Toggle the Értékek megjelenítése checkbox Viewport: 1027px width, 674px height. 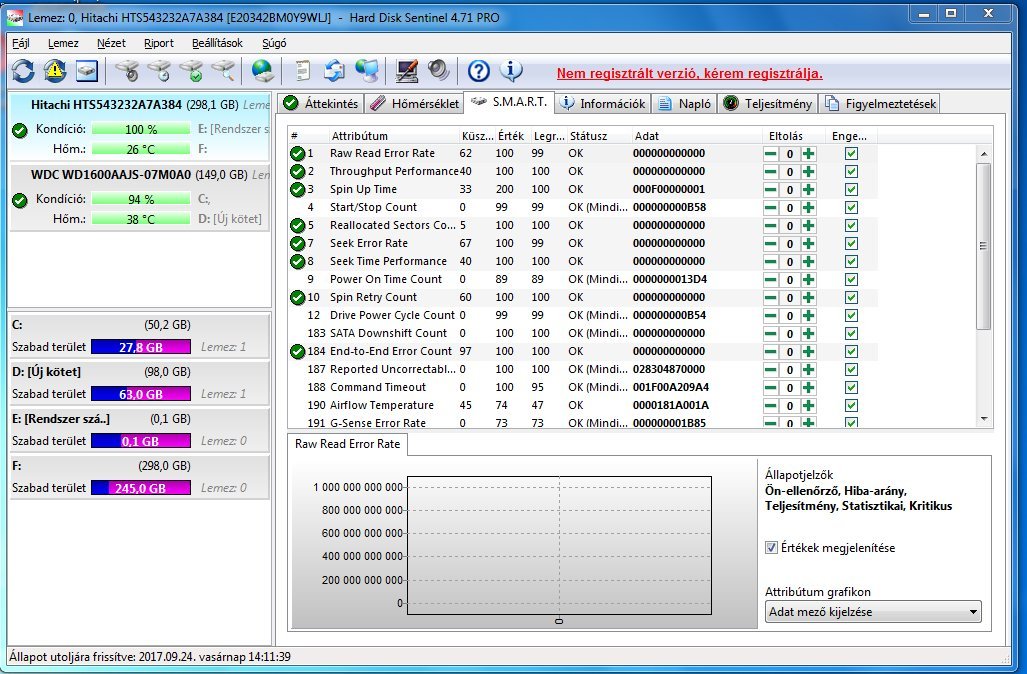coord(771,548)
